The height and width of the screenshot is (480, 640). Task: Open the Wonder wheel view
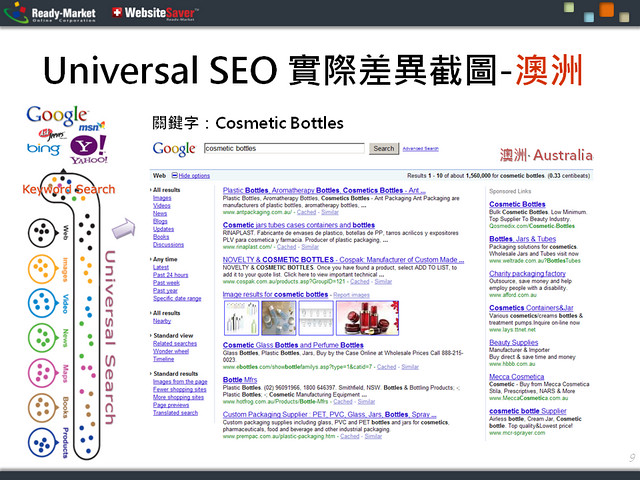(171, 351)
